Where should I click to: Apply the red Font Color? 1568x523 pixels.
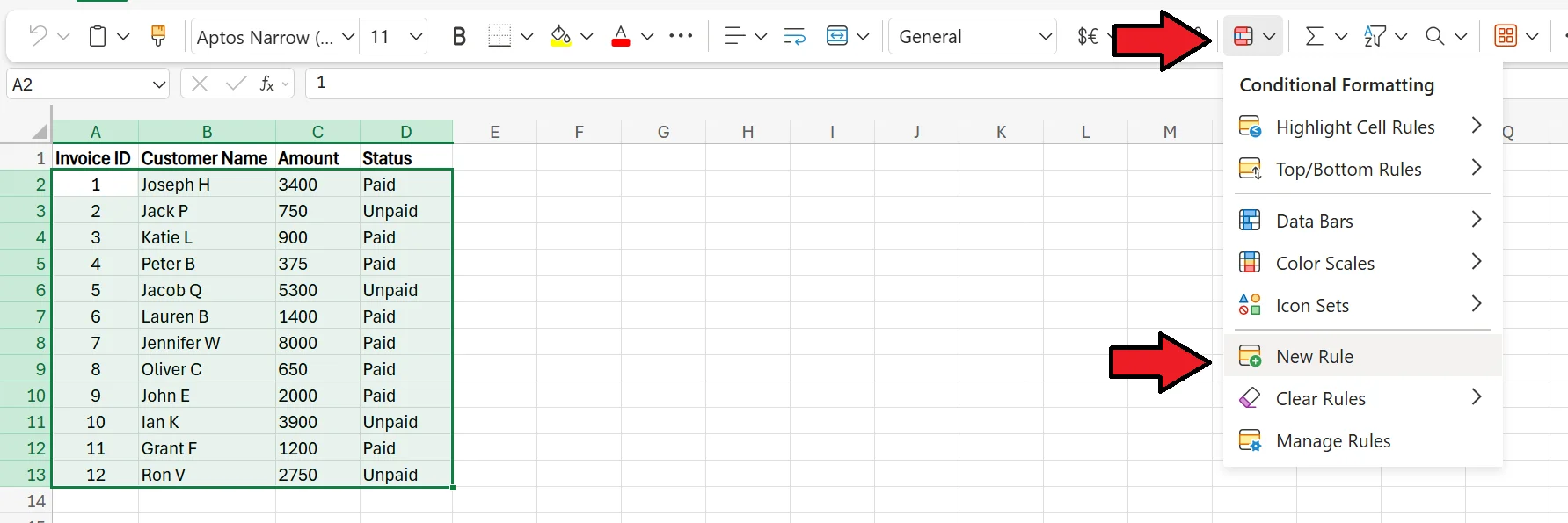click(621, 36)
